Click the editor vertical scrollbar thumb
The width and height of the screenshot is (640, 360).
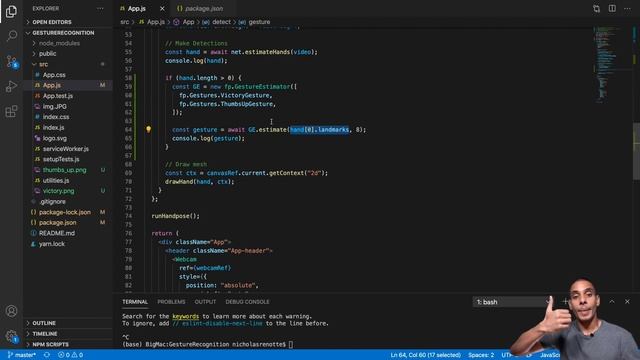tap(636, 151)
